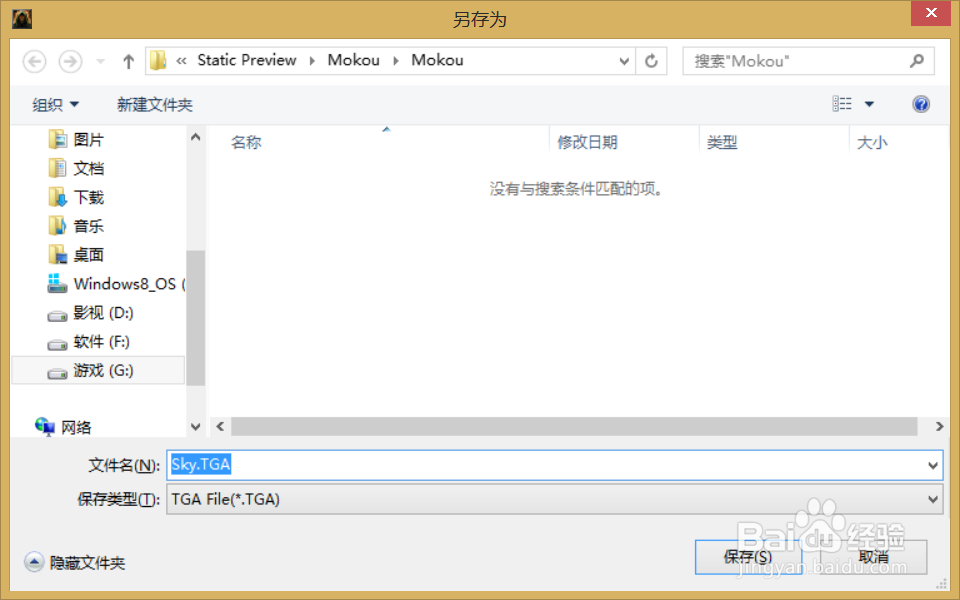Refresh the folder view with the refresh icon

[651, 61]
